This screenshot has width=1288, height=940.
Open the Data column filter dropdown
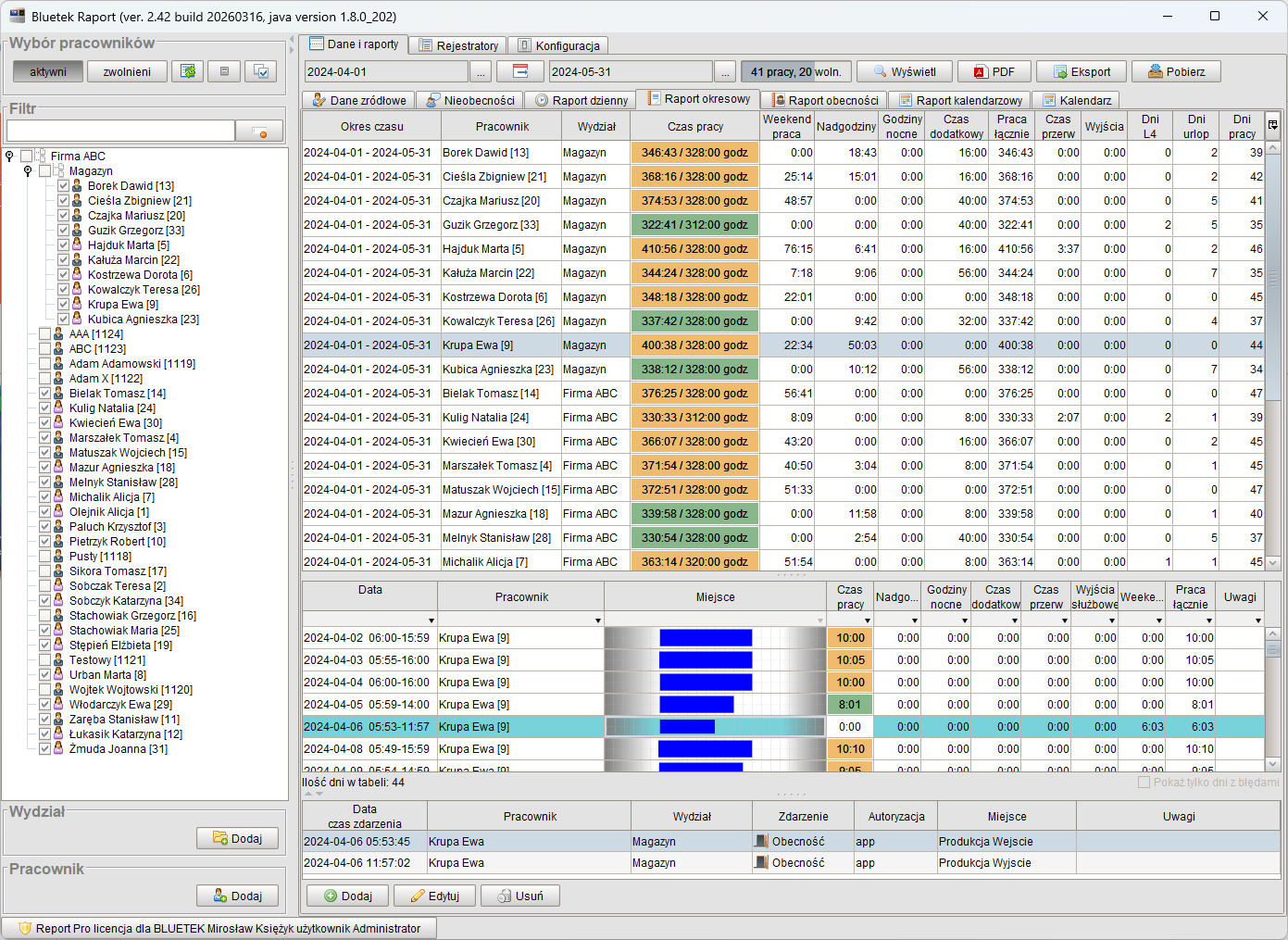coord(431,620)
